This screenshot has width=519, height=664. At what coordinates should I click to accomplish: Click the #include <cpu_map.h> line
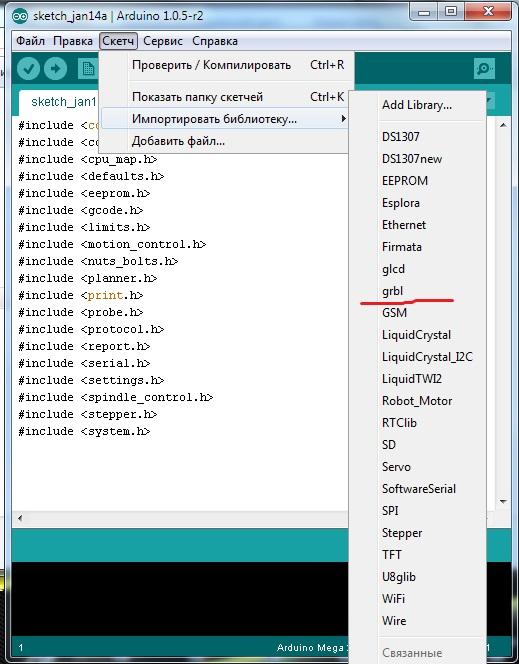point(88,160)
